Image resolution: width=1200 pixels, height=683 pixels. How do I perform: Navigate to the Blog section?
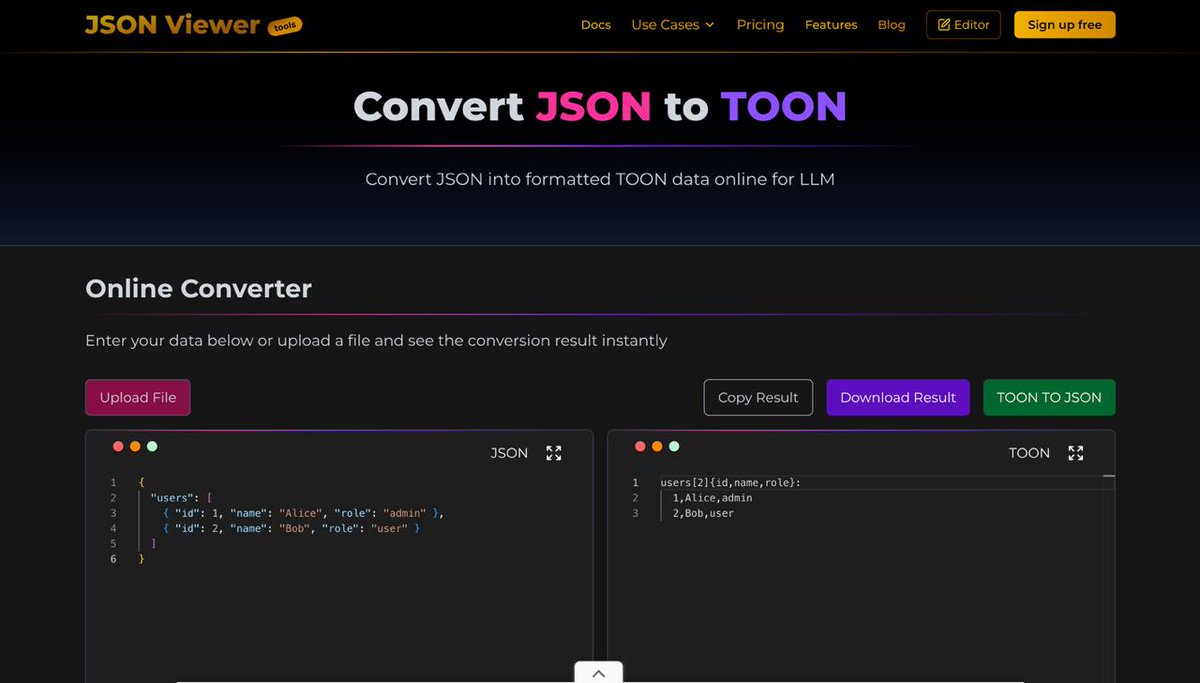[891, 24]
